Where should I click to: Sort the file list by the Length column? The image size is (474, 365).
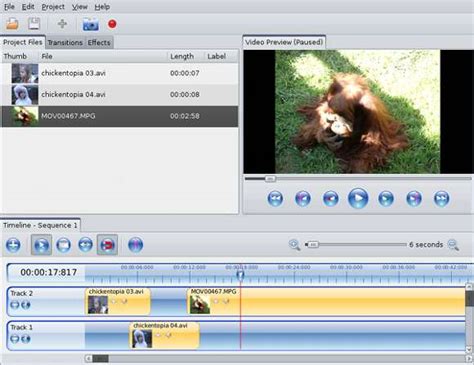186,56
